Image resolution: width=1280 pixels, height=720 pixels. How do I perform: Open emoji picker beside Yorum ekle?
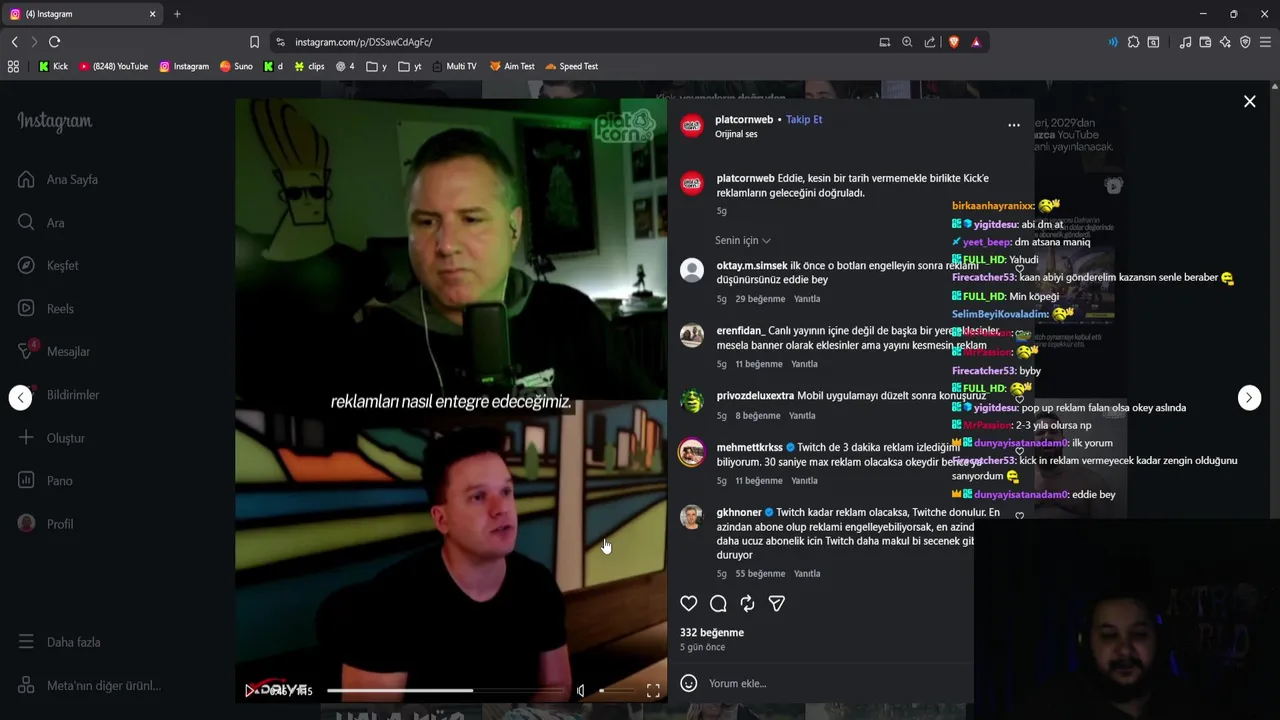pos(688,683)
